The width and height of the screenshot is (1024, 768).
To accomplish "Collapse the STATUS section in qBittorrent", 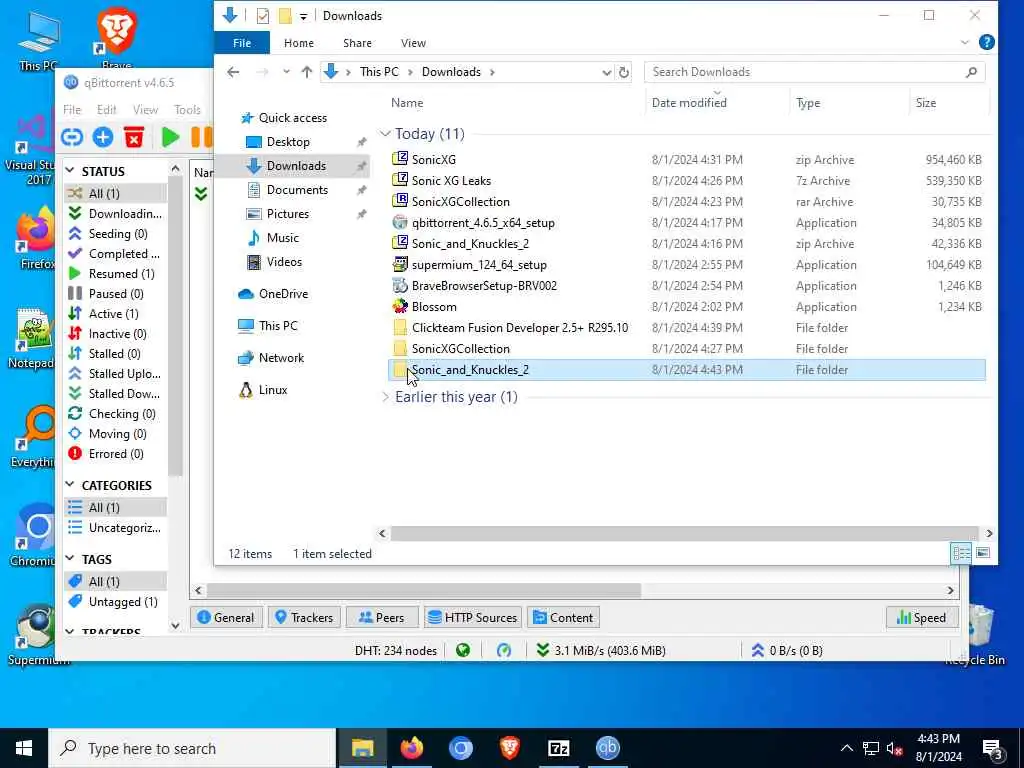I will pyautogui.click(x=70, y=171).
